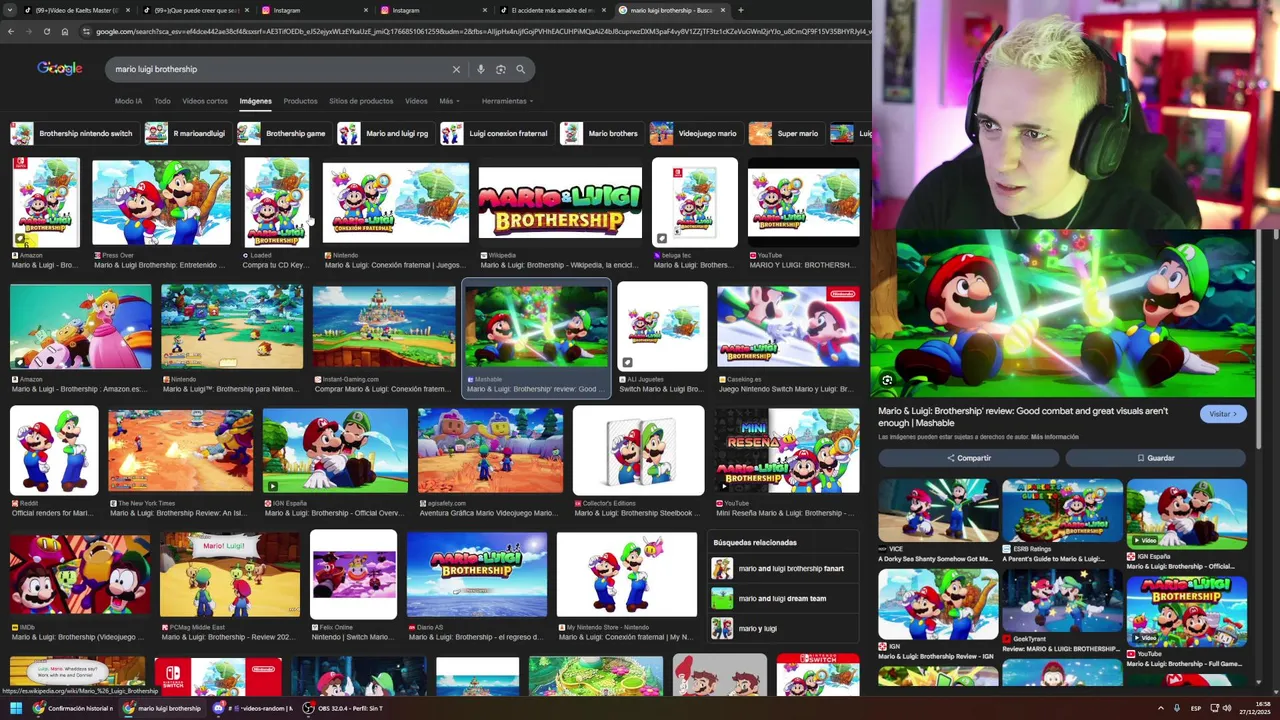Open GeekTyrant review related thumbnail

point(1062,601)
